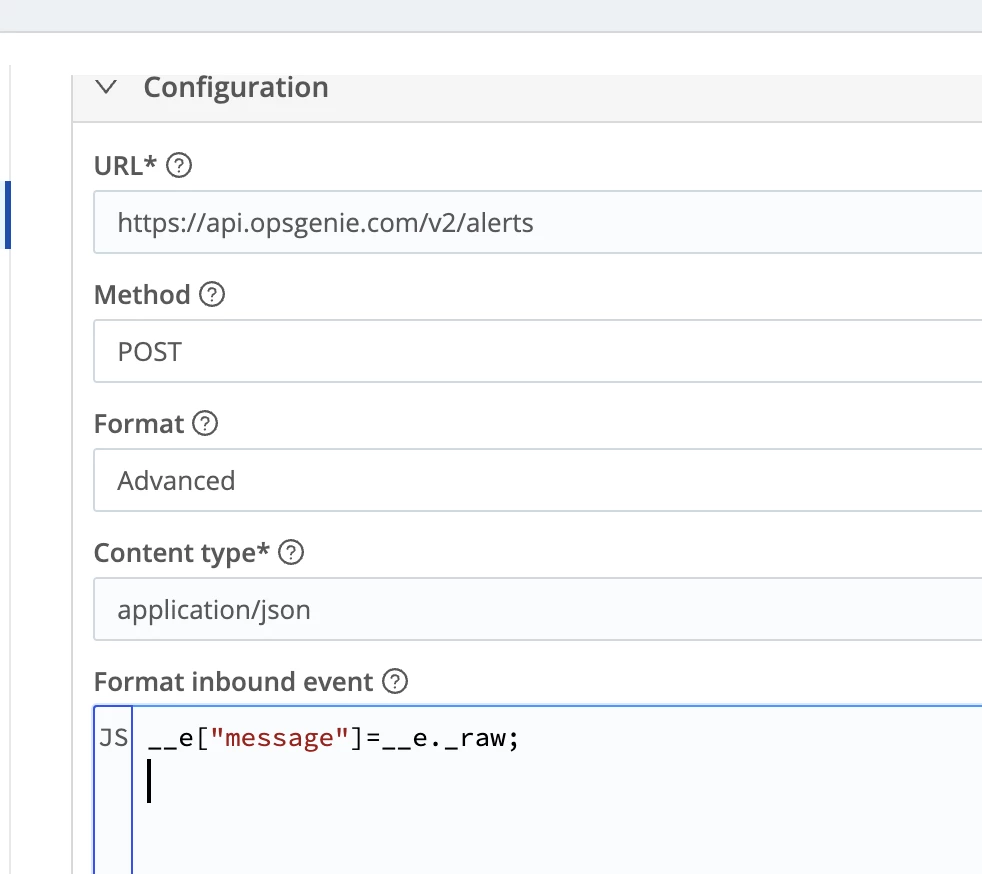This screenshot has height=874, width=982.
Task: Click the help icon next to URL
Action: 179,165
